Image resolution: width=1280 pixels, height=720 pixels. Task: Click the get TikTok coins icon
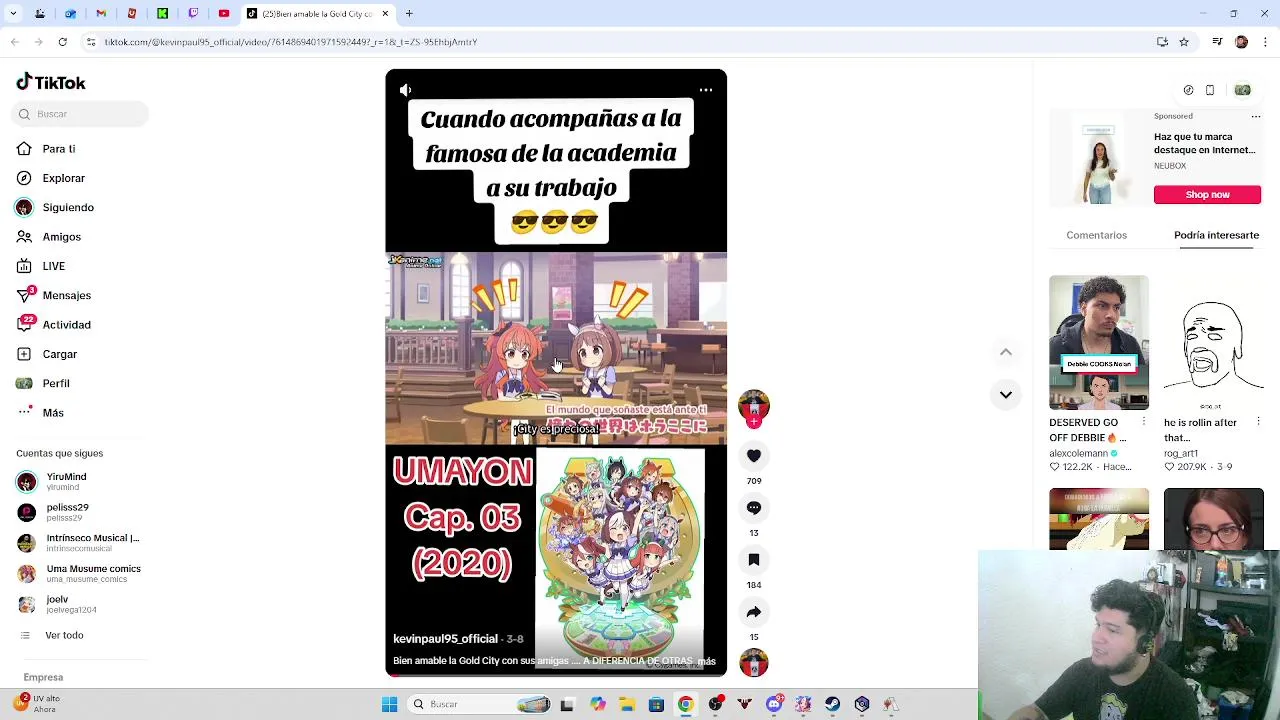click(x=1188, y=90)
